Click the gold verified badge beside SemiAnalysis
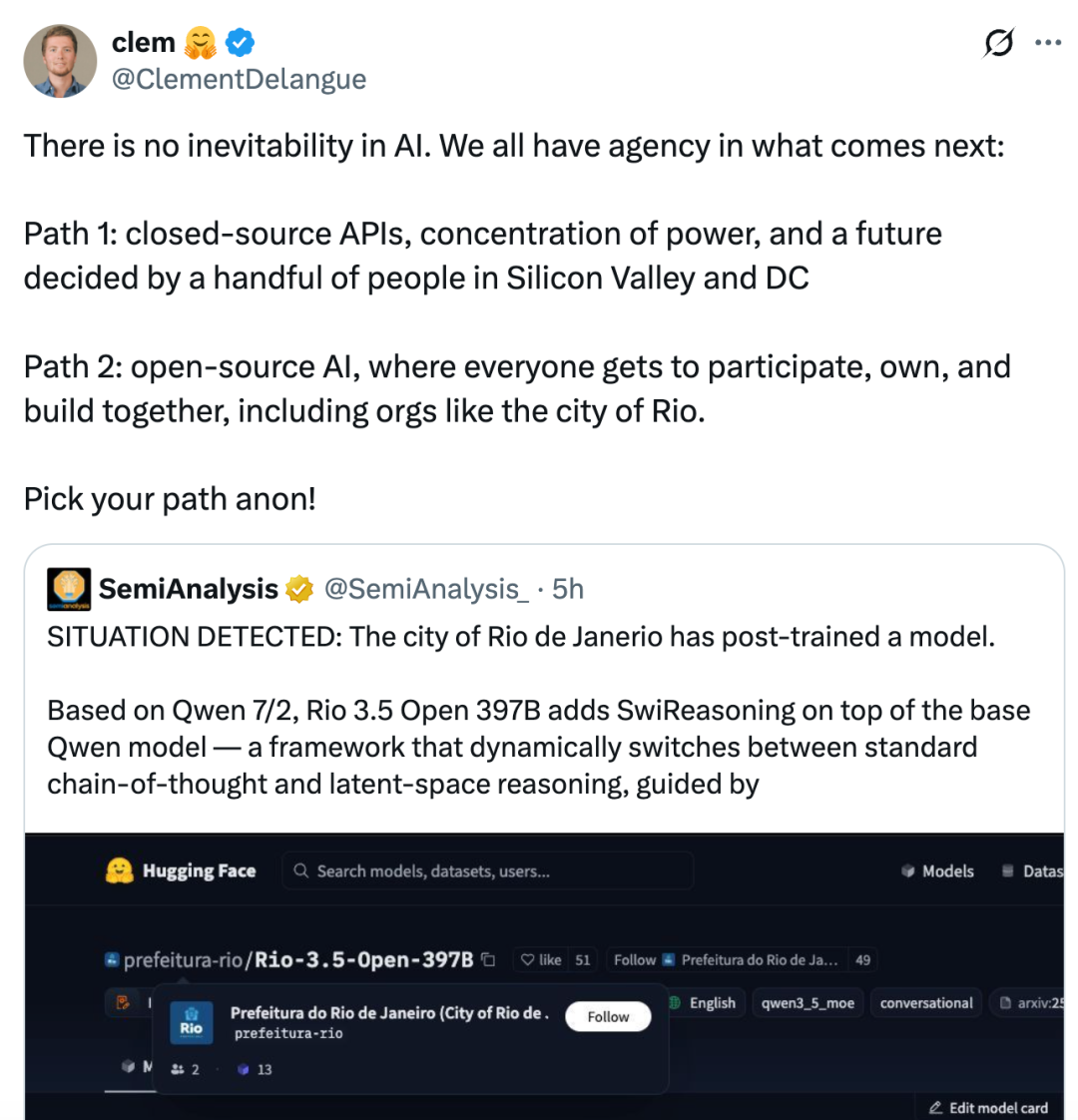This screenshot has width=1078, height=1120. click(299, 589)
